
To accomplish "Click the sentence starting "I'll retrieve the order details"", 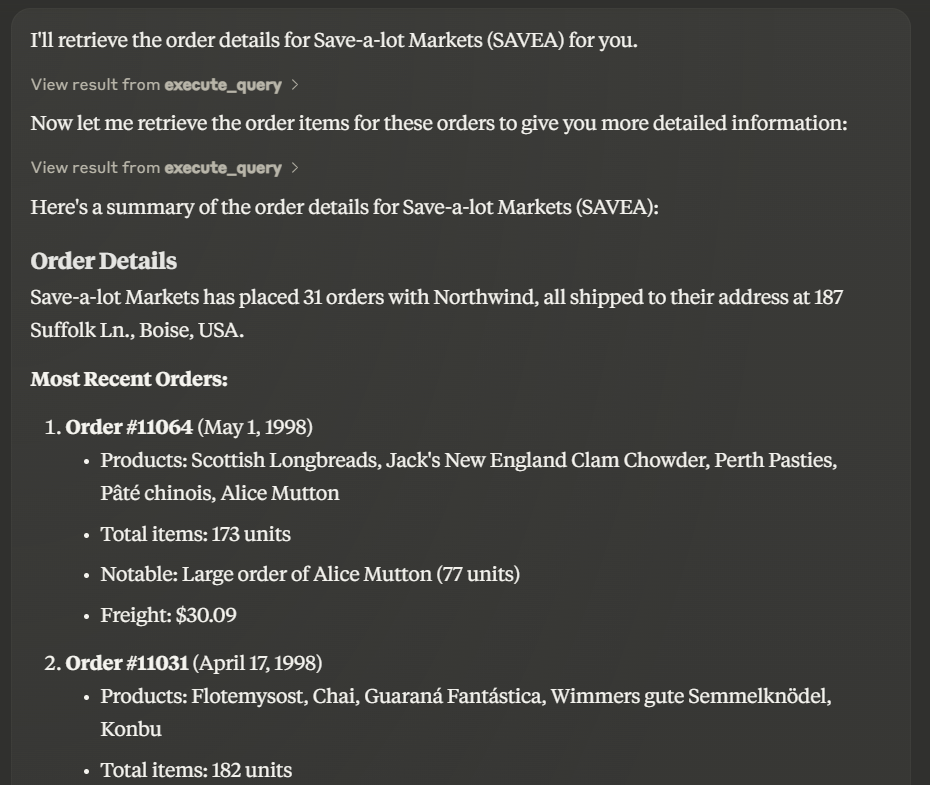I will click(x=334, y=40).
